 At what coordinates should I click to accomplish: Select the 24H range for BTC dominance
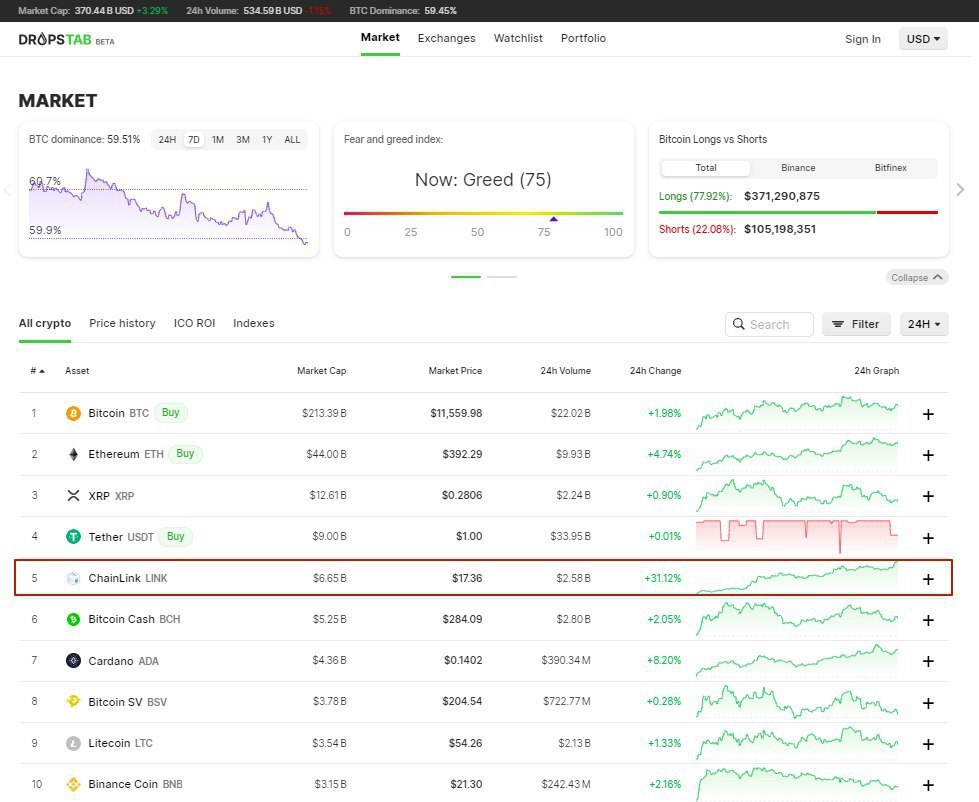click(x=167, y=140)
